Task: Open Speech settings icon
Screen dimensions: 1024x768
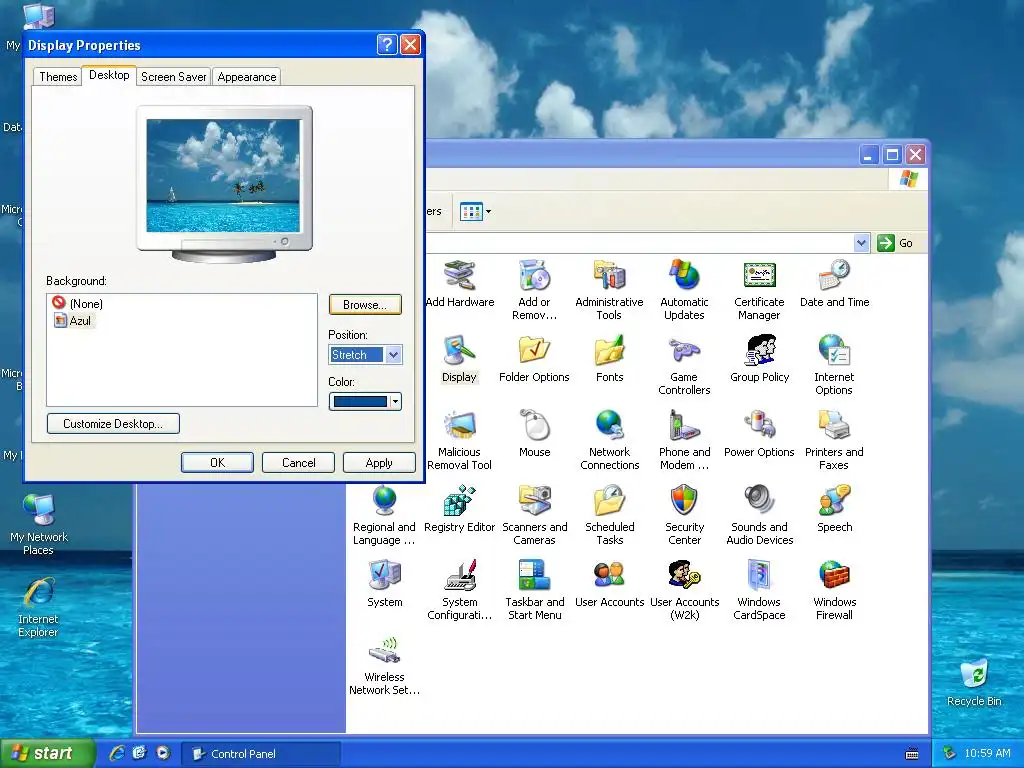Action: (x=834, y=509)
